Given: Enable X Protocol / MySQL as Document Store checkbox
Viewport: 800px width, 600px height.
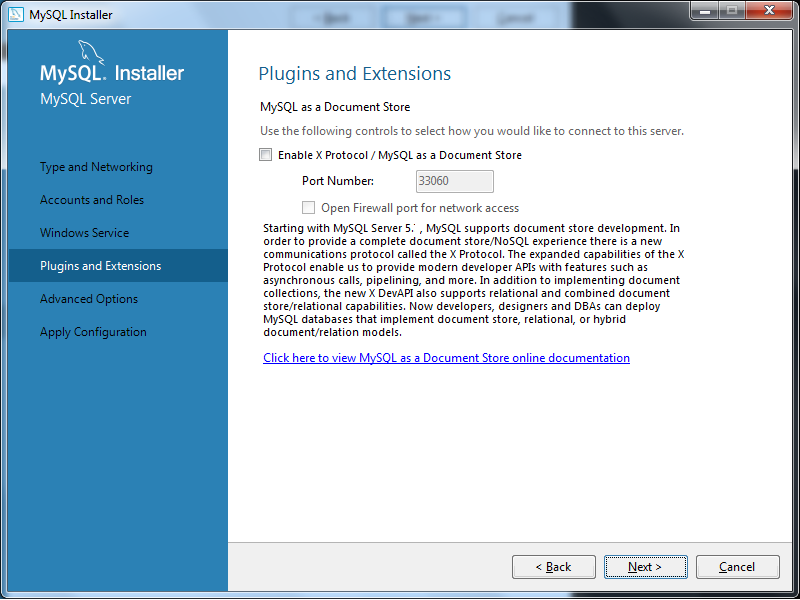Looking at the screenshot, I should (265, 155).
